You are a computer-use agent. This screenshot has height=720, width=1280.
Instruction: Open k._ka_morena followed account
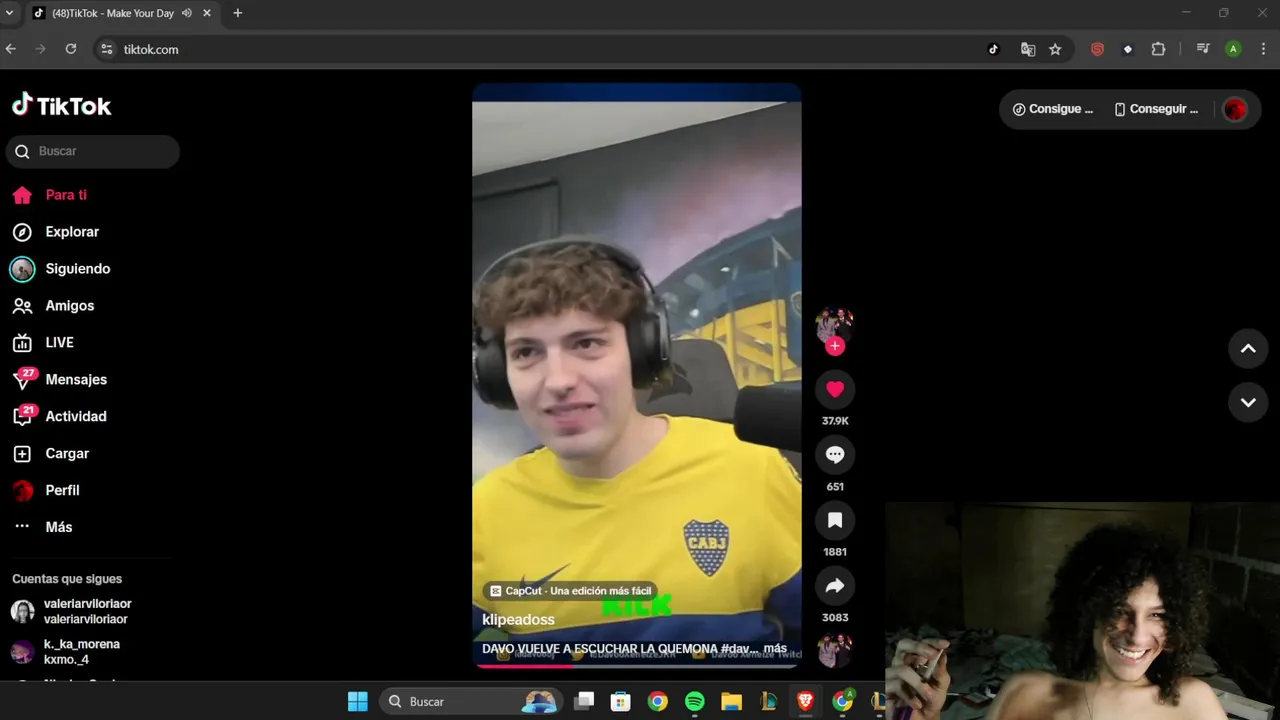coord(82,652)
